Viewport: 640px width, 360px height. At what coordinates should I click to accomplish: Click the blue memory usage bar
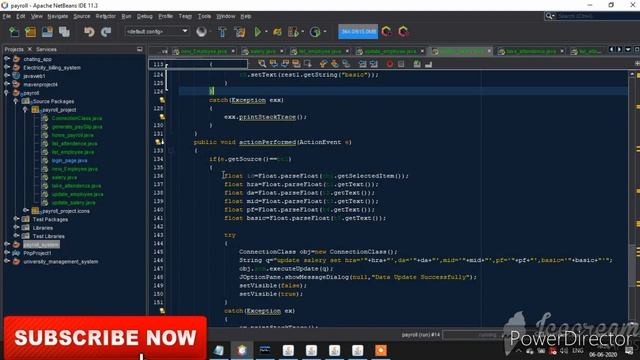click(358, 32)
